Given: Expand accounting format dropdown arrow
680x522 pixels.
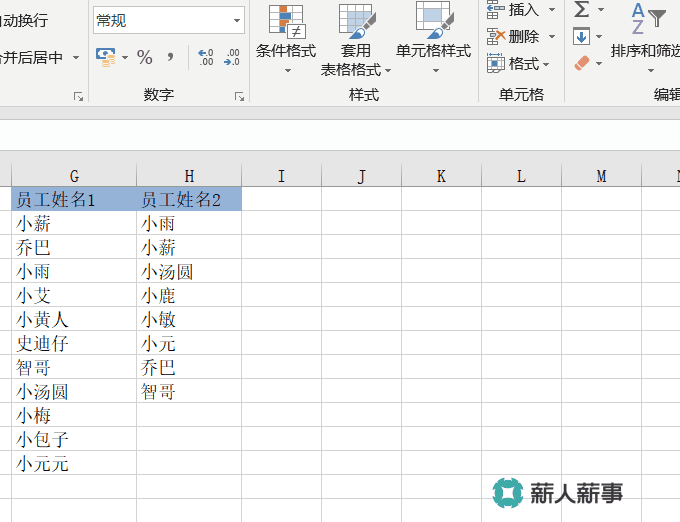Looking at the screenshot, I should click(x=125, y=58).
